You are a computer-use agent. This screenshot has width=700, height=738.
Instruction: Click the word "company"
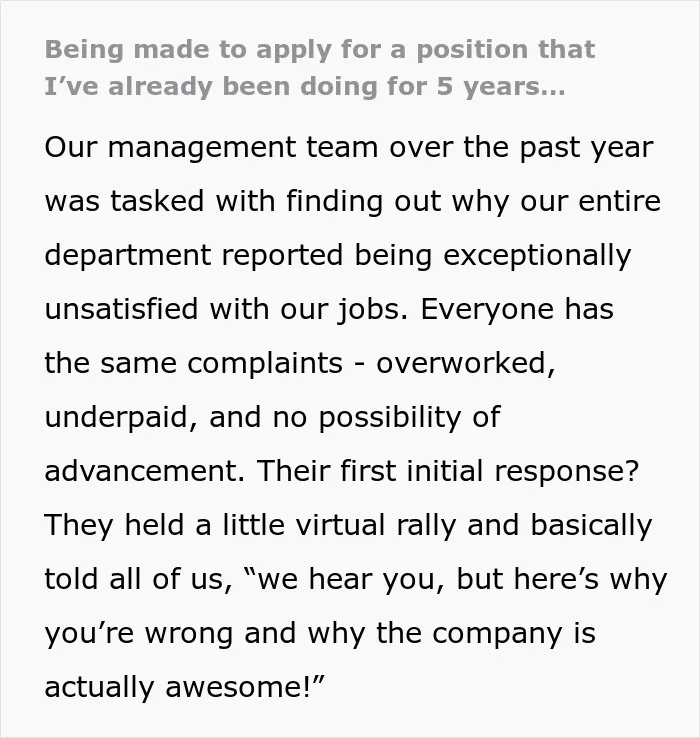pos(497,634)
